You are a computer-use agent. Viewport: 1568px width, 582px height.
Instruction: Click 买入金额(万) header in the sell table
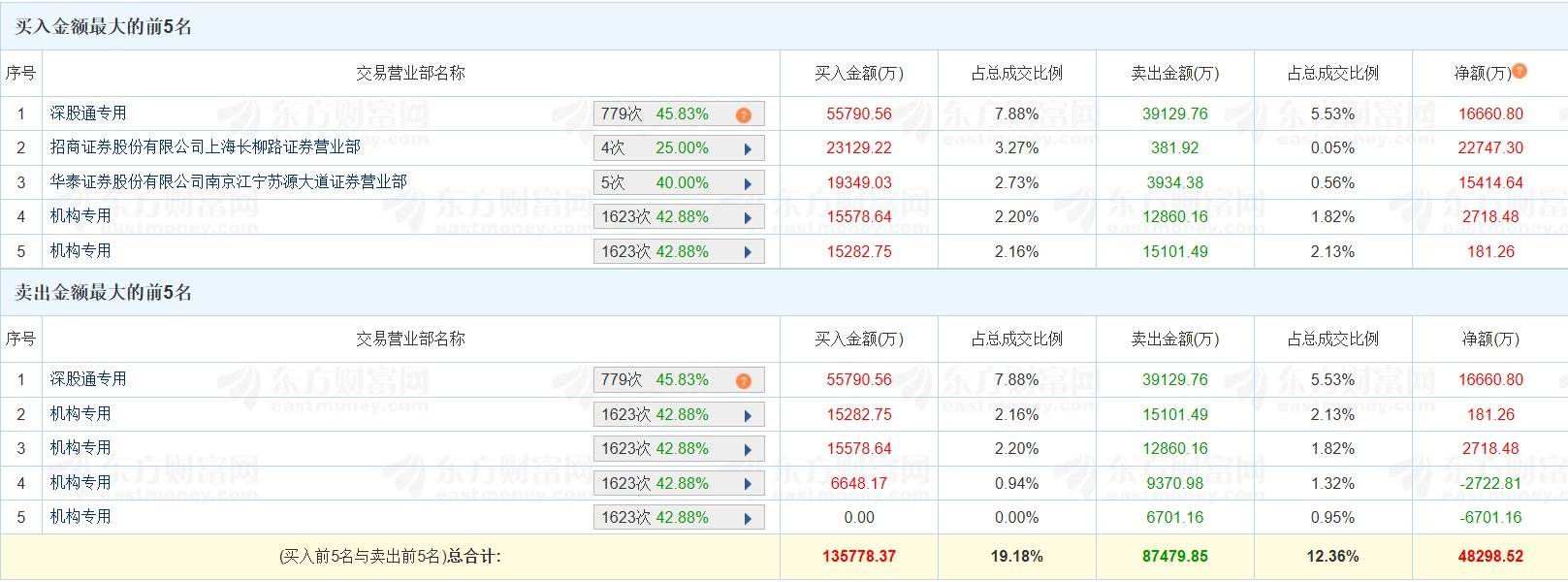click(859, 339)
